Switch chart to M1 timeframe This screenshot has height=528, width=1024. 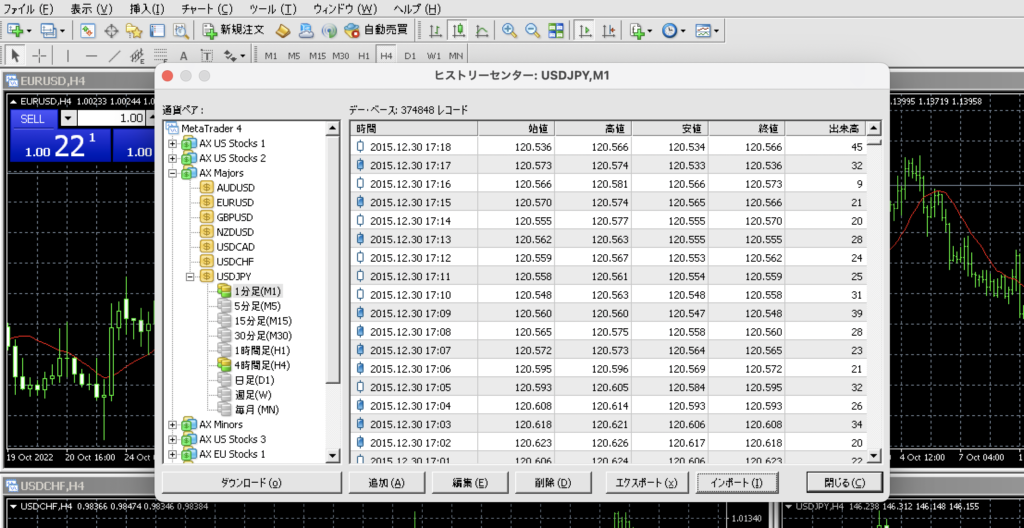270,56
